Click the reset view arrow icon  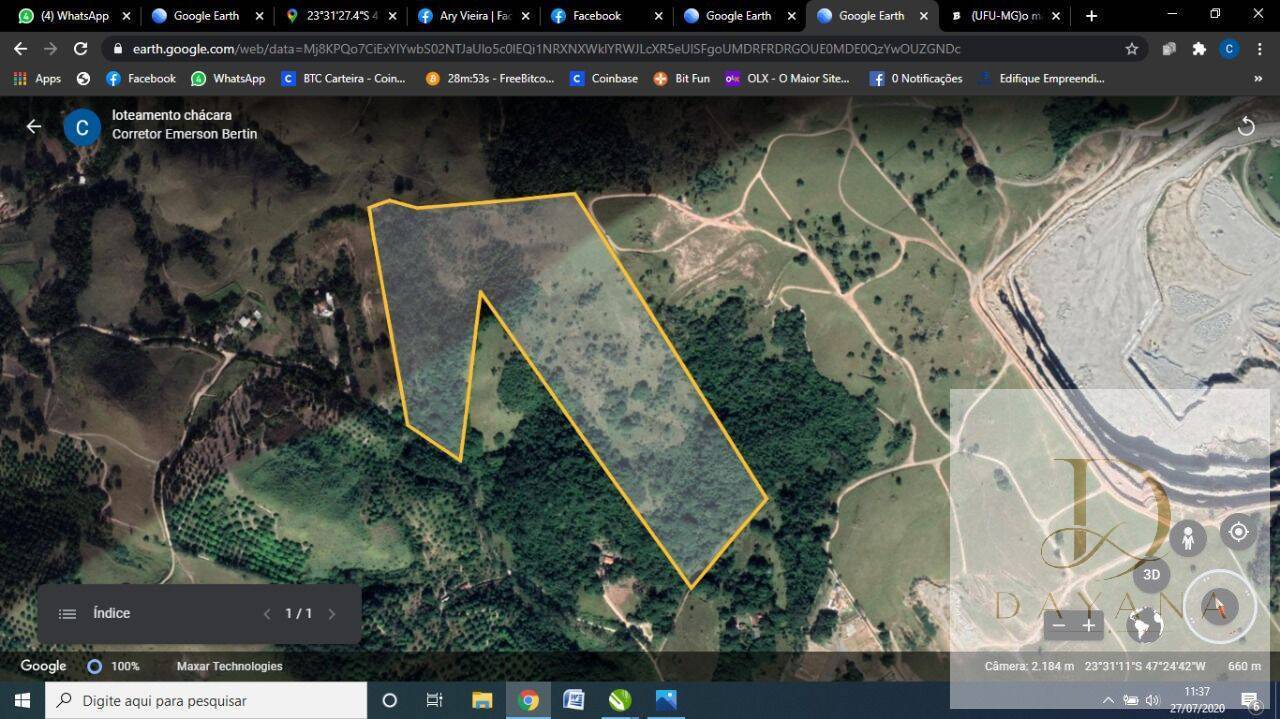click(x=1246, y=126)
